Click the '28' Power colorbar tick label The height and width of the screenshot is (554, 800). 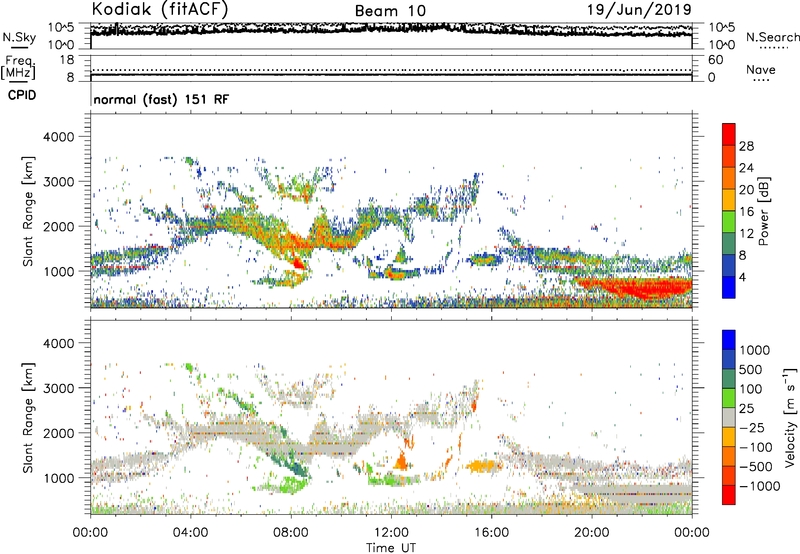click(746, 146)
